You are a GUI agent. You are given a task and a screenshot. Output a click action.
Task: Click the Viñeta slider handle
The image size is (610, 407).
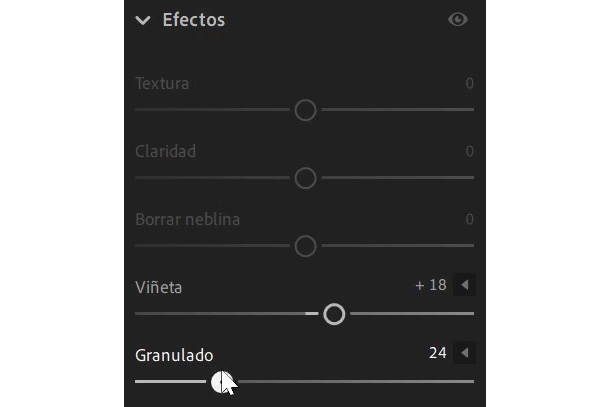334,314
